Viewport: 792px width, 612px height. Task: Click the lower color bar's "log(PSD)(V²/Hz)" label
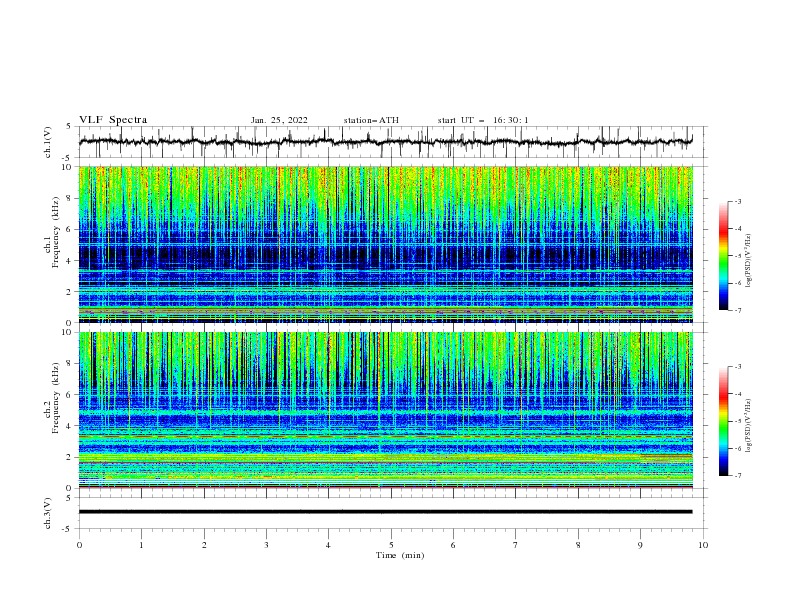[748, 426]
